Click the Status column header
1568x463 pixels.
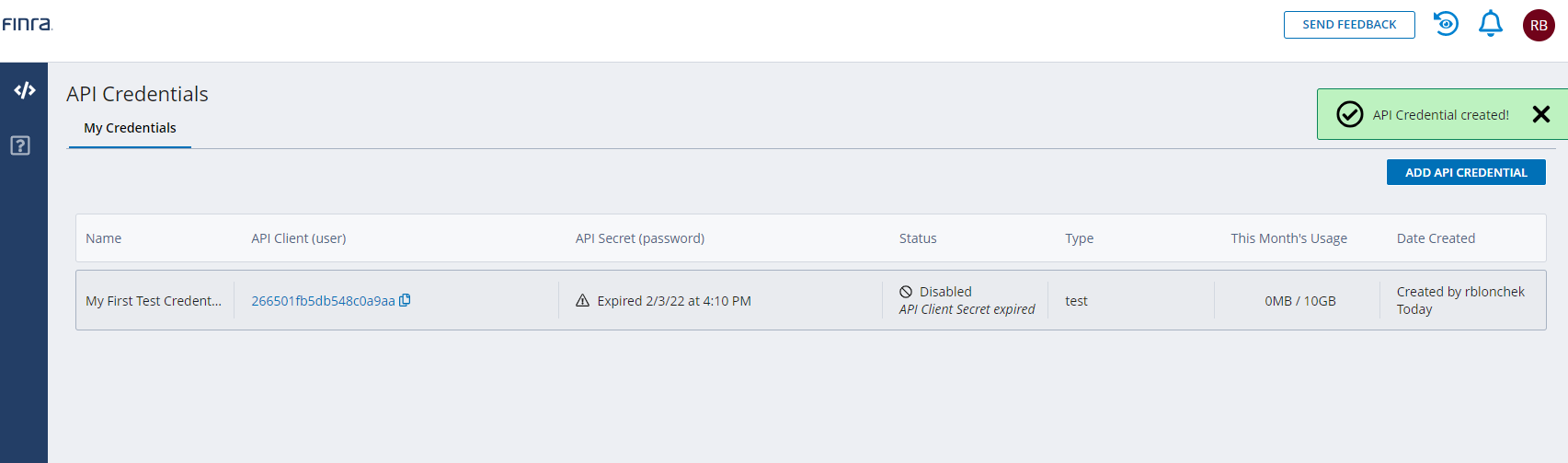pos(918,238)
